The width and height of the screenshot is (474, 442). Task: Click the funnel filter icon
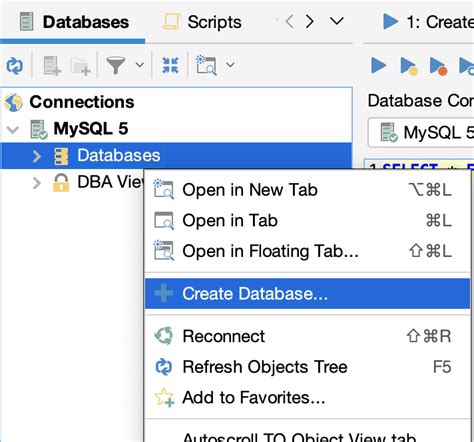[x=115, y=65]
